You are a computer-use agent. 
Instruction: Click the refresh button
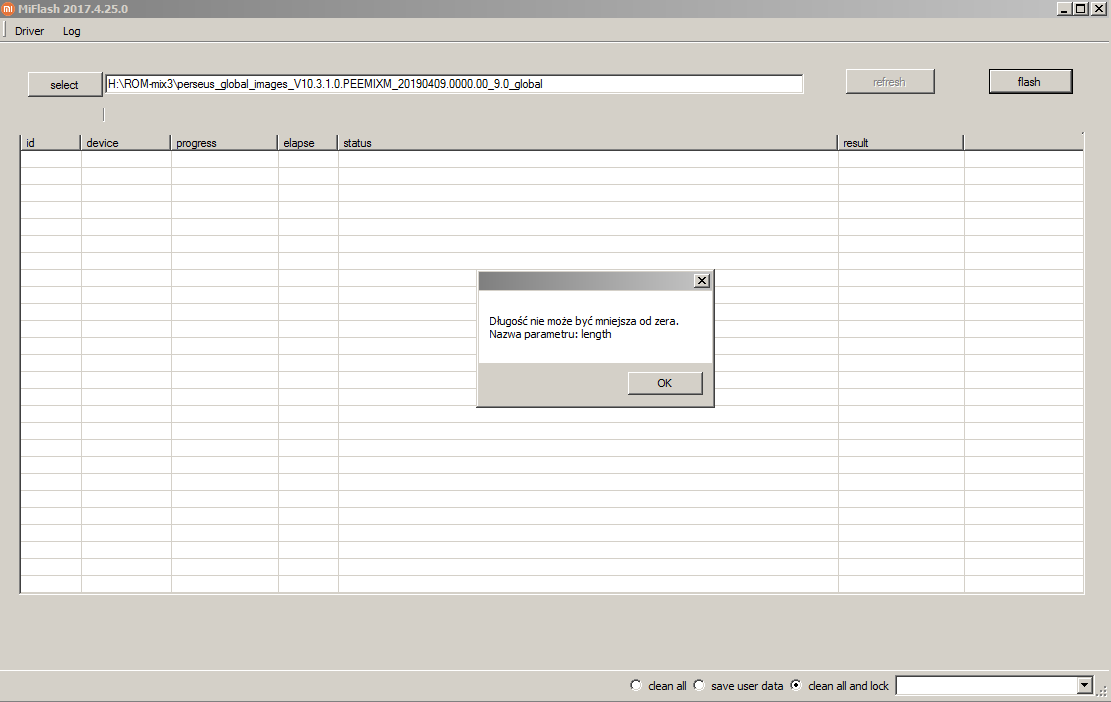coord(889,82)
